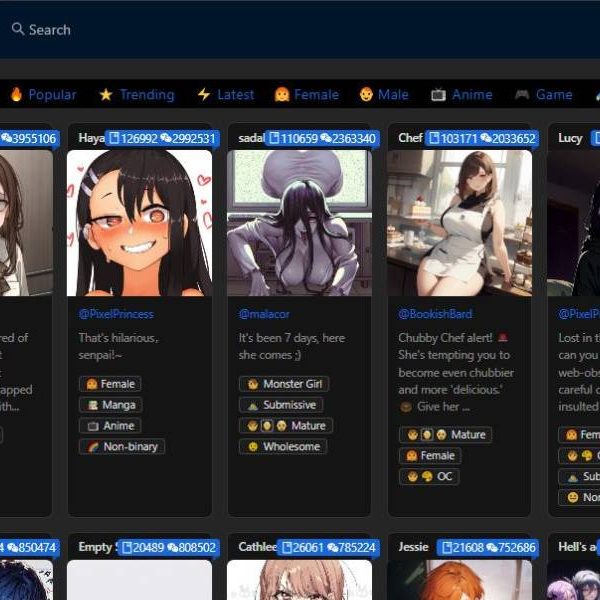The image size is (600, 600).
Task: Switch to the Trending tab
Action: [x=146, y=95]
